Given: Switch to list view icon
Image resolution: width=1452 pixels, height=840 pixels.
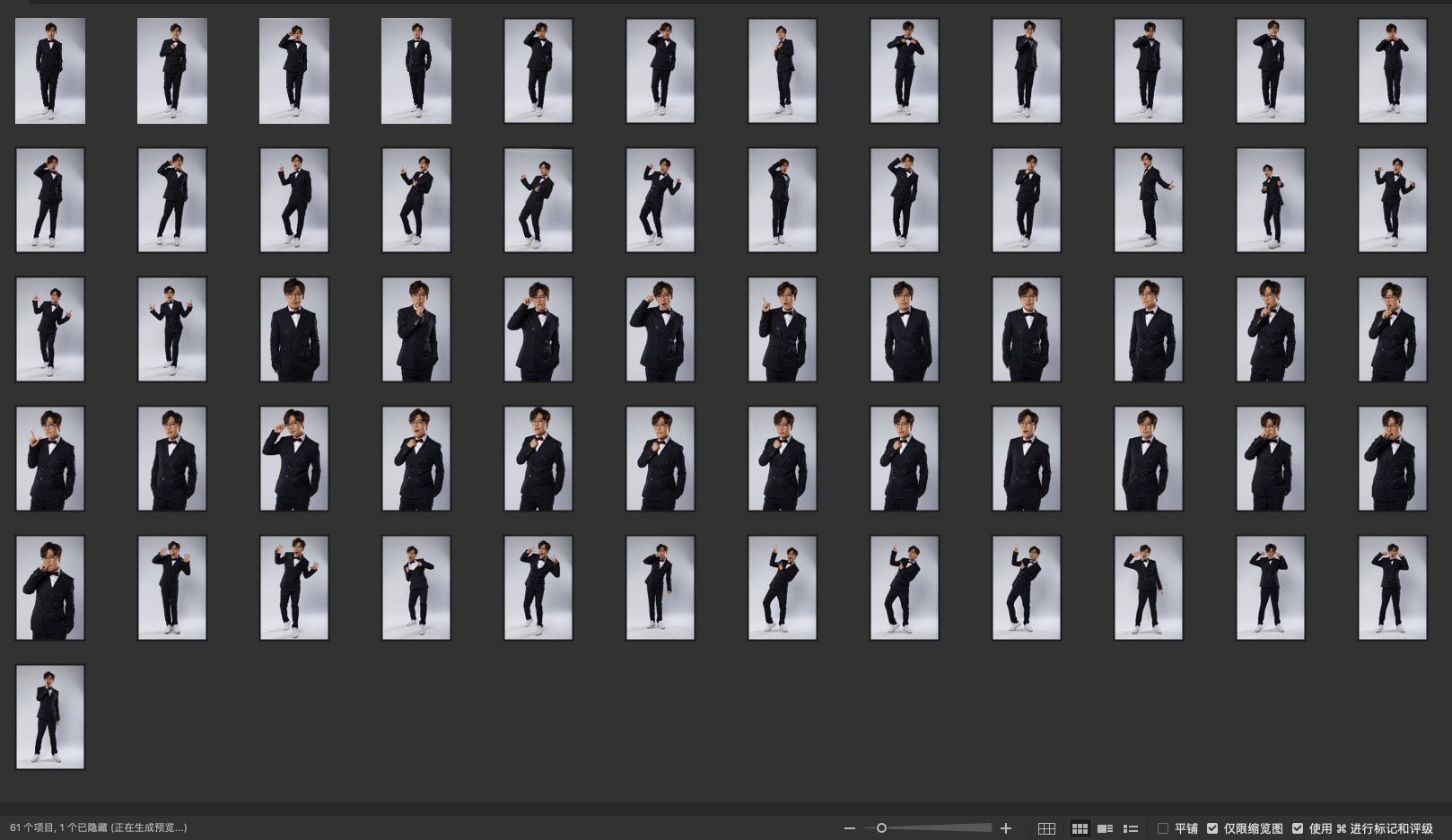Looking at the screenshot, I should tap(1131, 828).
